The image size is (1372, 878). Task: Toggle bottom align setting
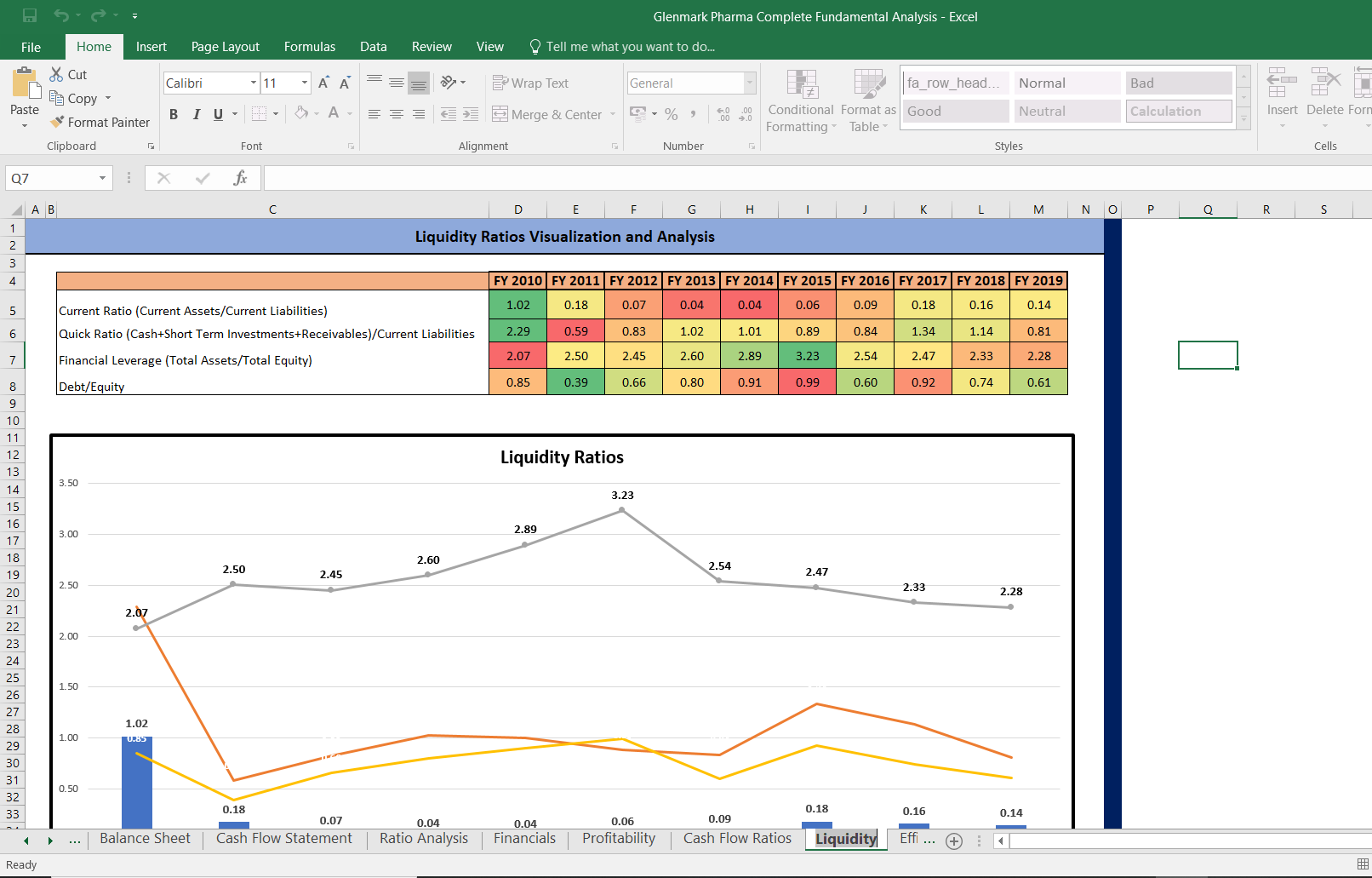click(419, 83)
